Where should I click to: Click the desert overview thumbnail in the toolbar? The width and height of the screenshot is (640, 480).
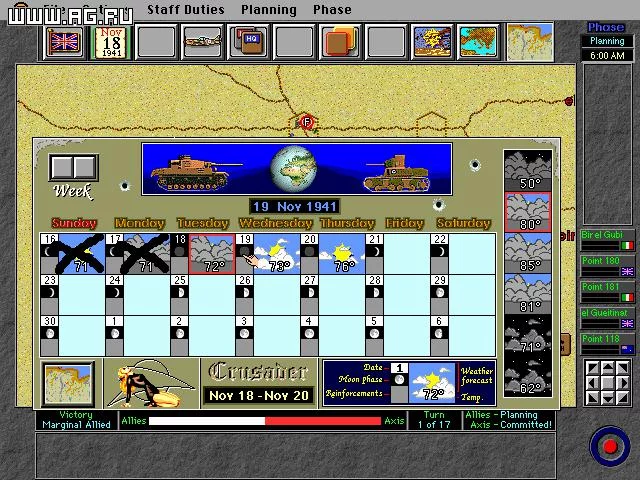click(x=530, y=42)
